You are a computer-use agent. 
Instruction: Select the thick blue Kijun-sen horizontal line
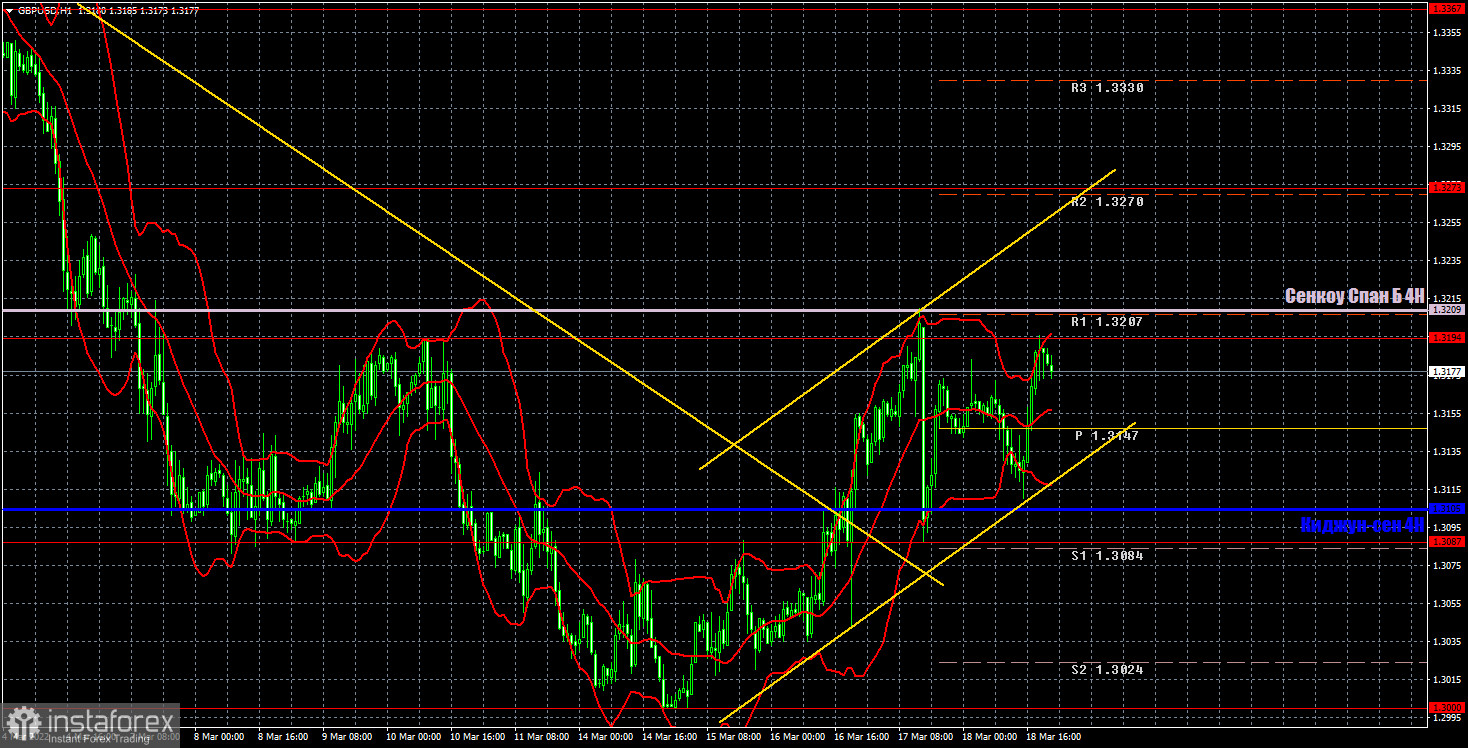tap(714, 510)
